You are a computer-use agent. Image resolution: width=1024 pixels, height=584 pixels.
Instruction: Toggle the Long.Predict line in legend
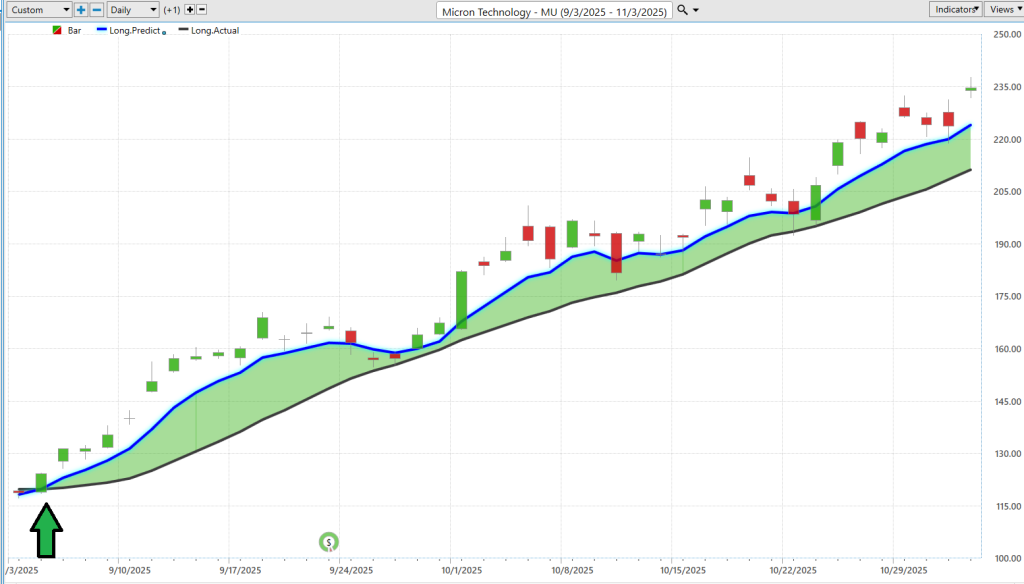[x=130, y=30]
